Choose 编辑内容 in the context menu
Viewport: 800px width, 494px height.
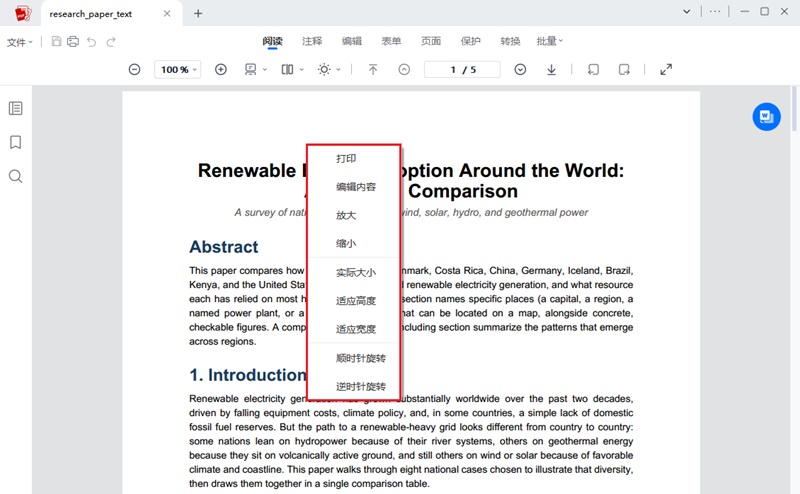pyautogui.click(x=354, y=187)
